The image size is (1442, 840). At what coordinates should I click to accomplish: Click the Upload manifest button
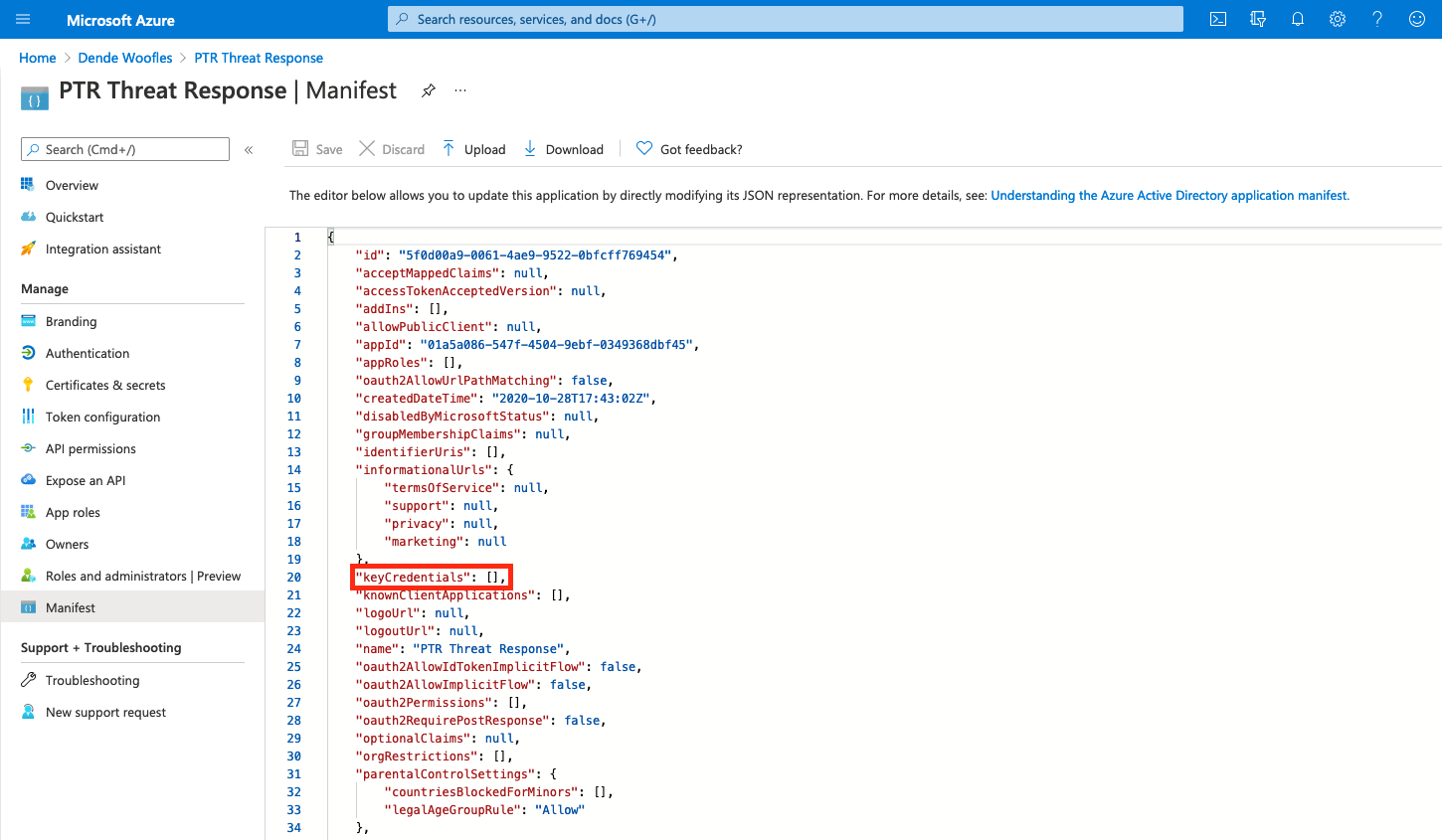coord(474,149)
